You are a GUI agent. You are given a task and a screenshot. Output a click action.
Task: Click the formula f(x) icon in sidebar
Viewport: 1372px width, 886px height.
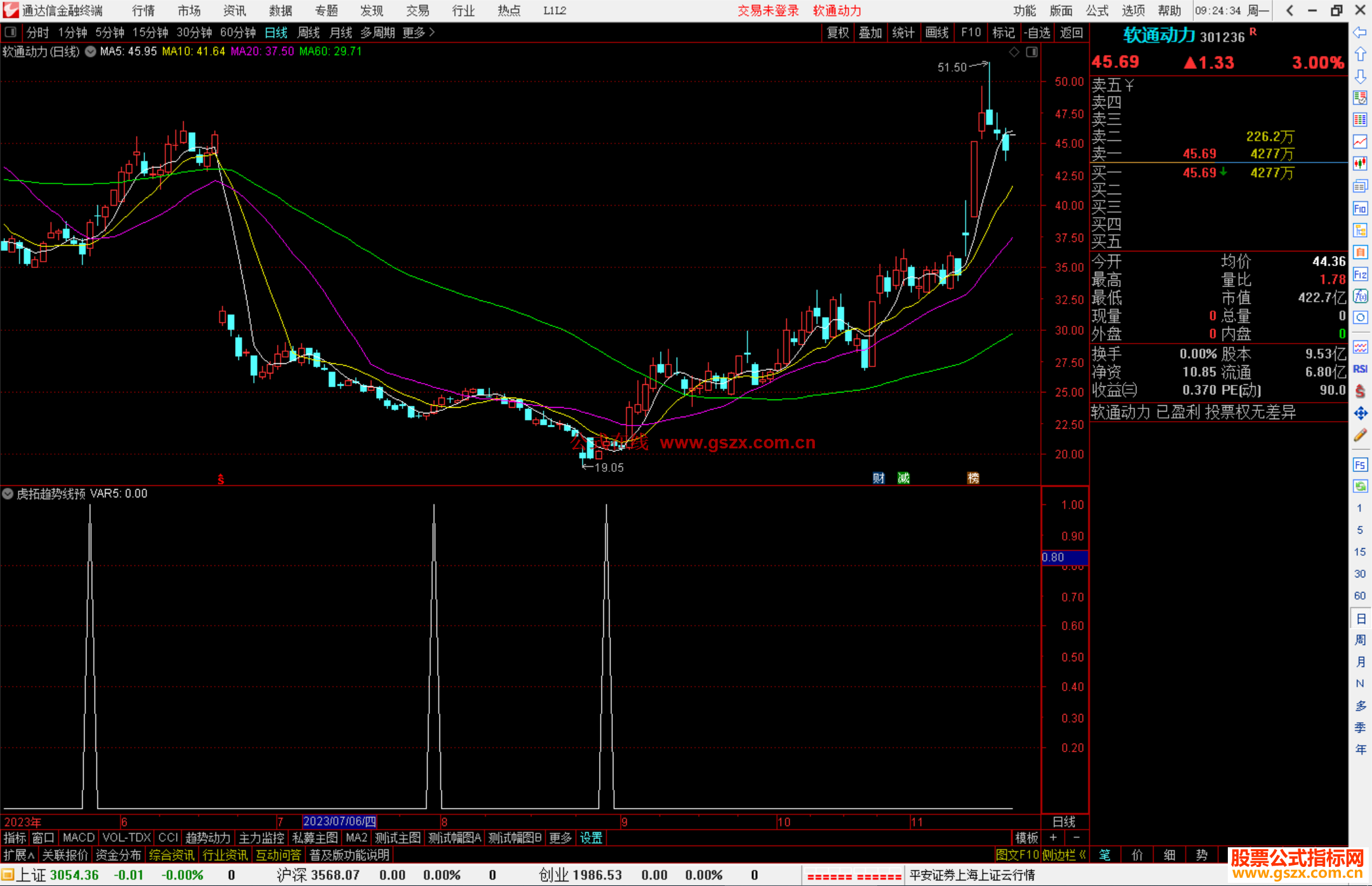1360,296
